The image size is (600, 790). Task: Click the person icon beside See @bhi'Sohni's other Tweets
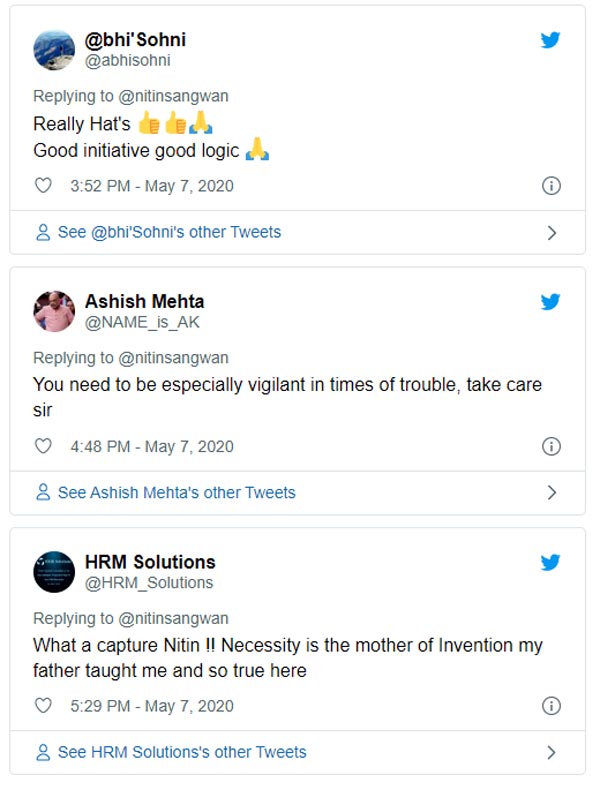(43, 233)
